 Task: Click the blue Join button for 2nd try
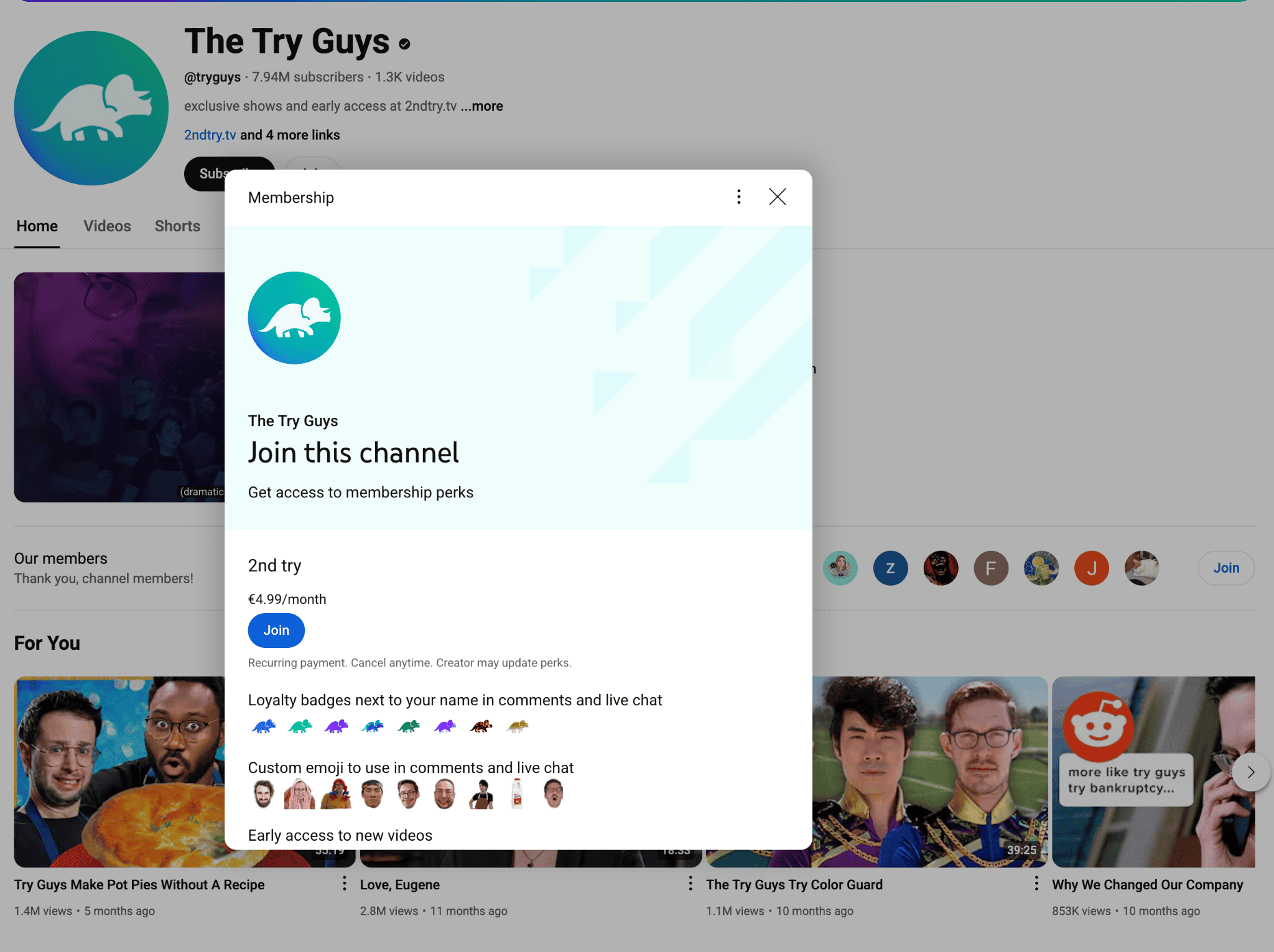(x=276, y=630)
